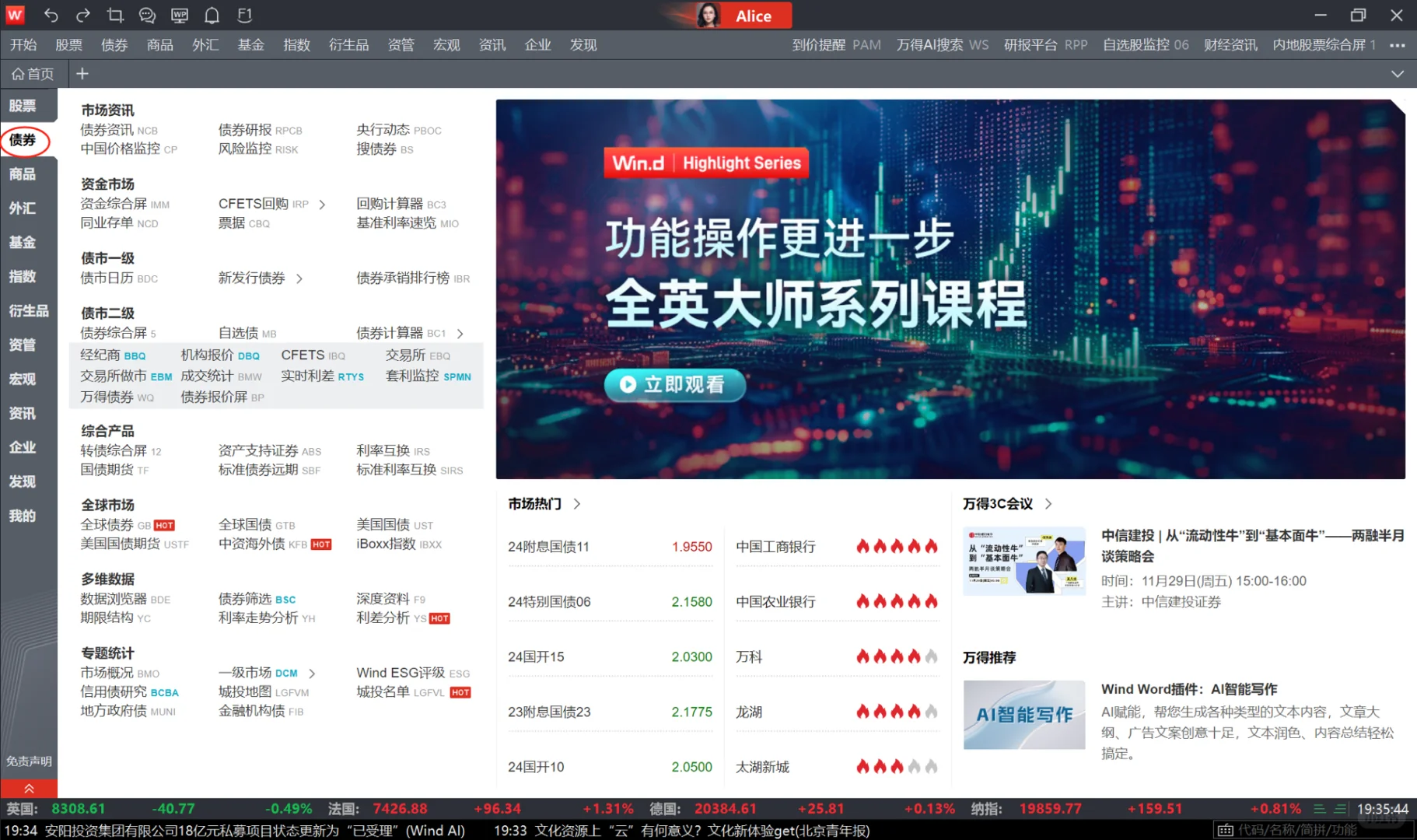This screenshot has width=1417, height=840.
Task: Select 中国工商银行 in the hot list
Action: click(x=775, y=547)
